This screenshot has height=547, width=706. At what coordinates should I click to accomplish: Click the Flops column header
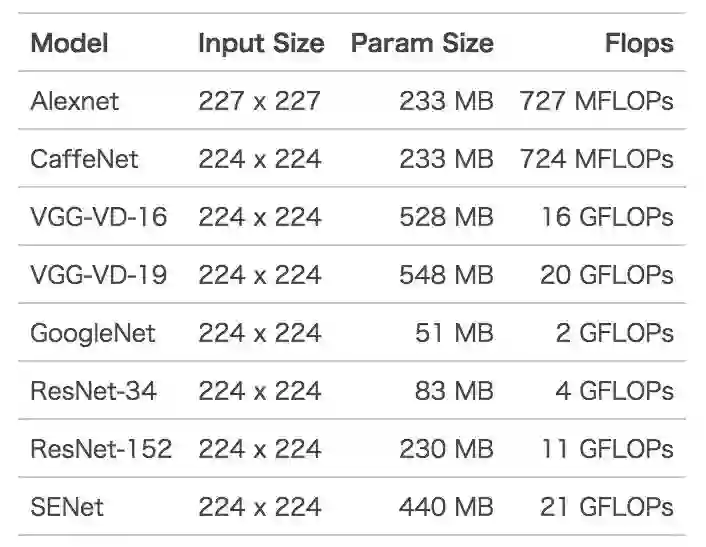point(638,43)
